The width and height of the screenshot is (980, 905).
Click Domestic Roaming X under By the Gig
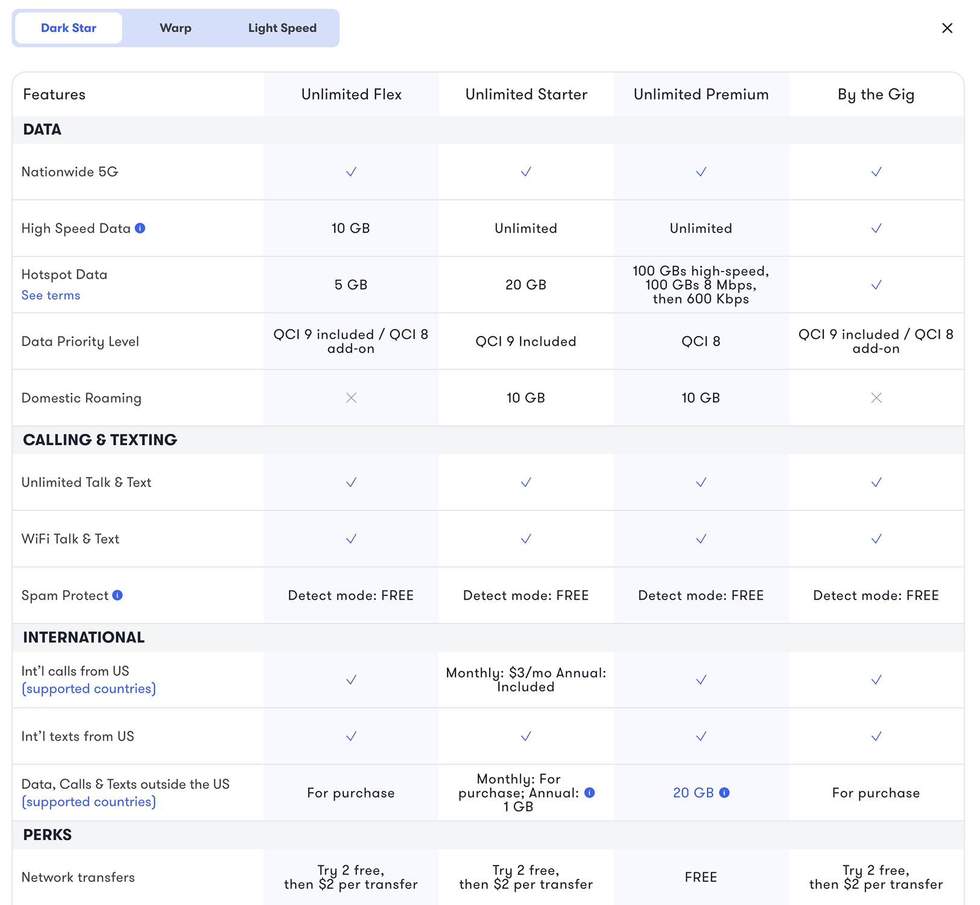tap(876, 398)
